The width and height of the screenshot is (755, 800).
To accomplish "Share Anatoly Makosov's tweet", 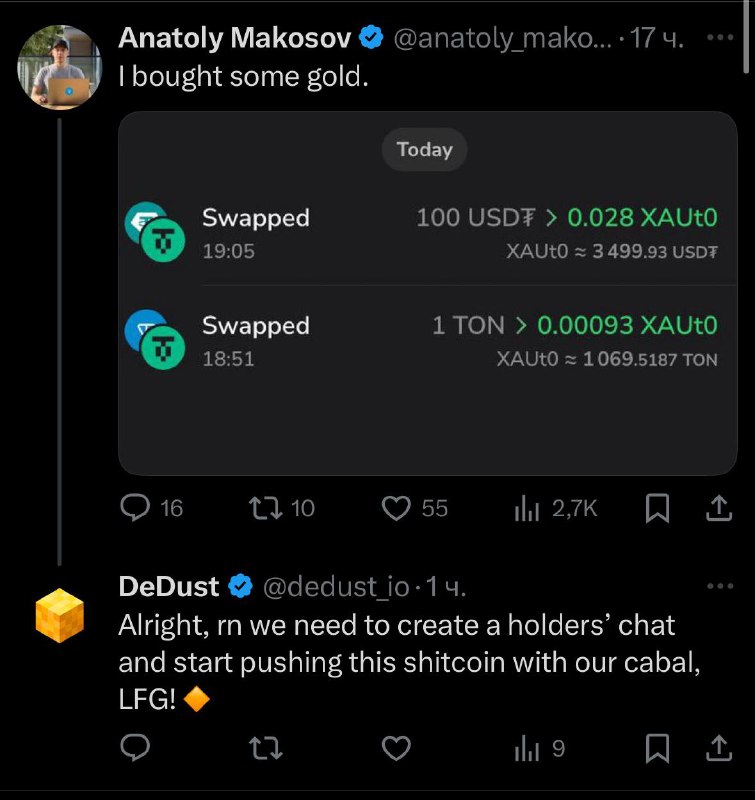I will point(719,508).
